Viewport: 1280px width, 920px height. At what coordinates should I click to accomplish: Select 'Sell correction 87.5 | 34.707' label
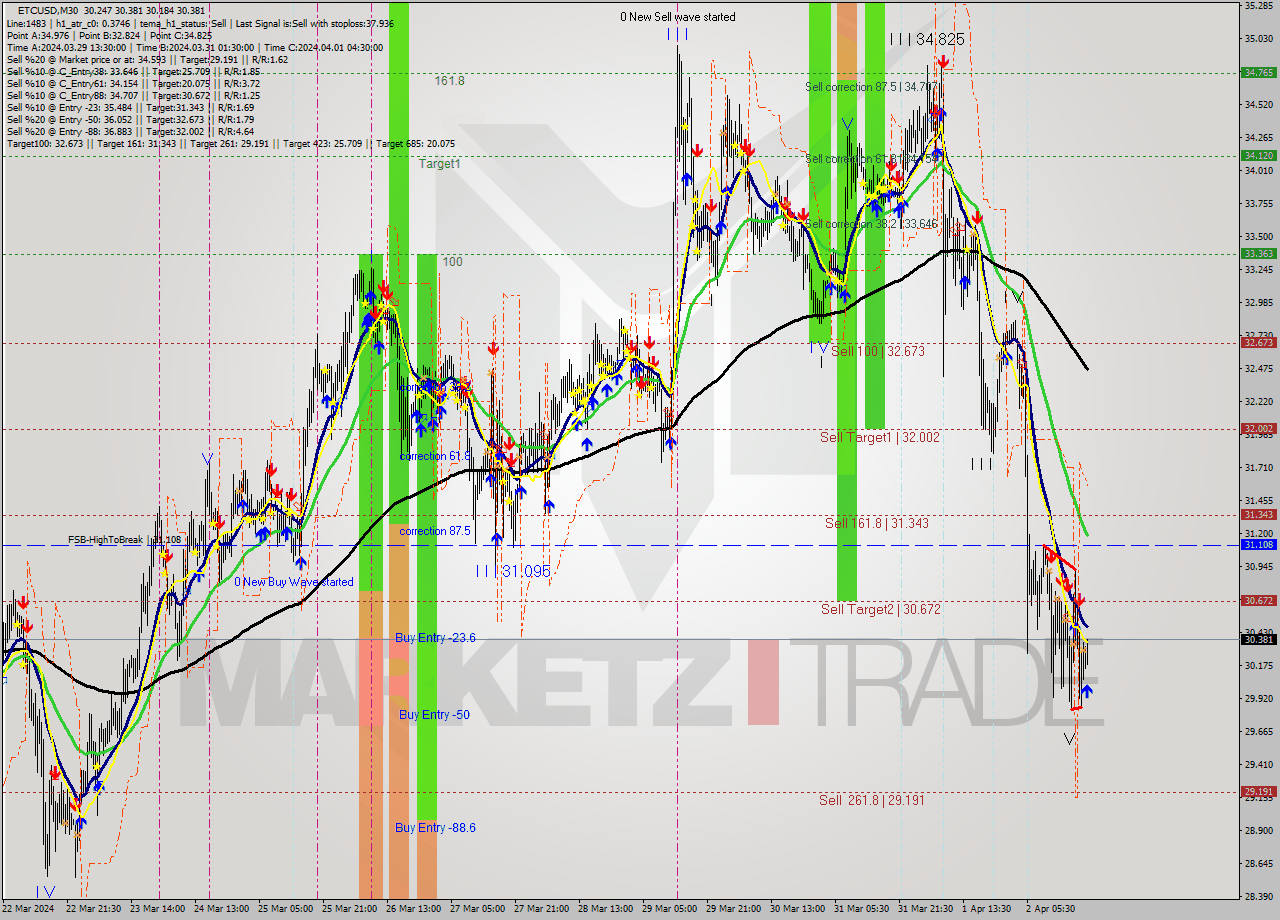(x=870, y=87)
